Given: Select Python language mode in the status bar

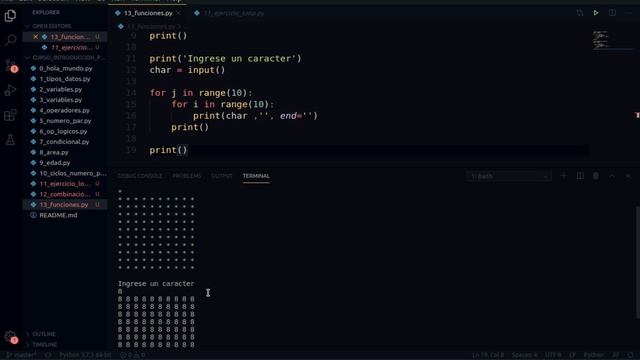Looking at the screenshot, I should (x=594, y=355).
